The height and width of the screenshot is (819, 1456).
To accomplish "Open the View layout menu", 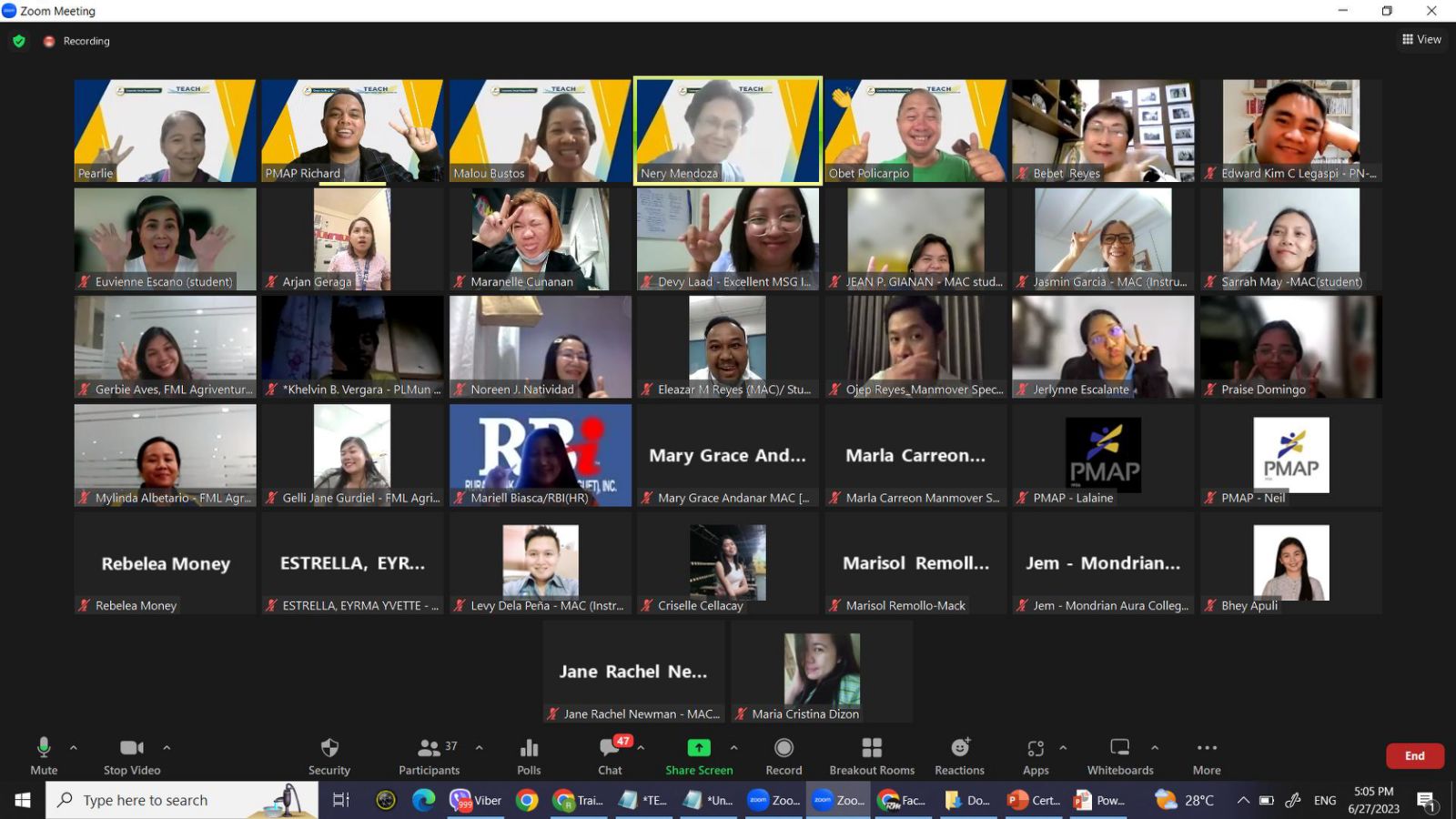I will 1421,39.
